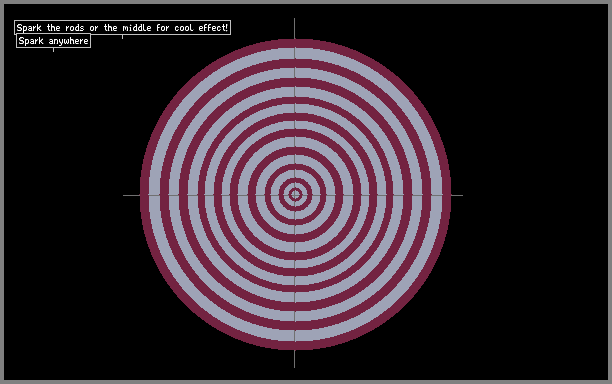Click the gray window border at the bottom
Image resolution: width=612 pixels, height=384 pixels.
point(306,382)
